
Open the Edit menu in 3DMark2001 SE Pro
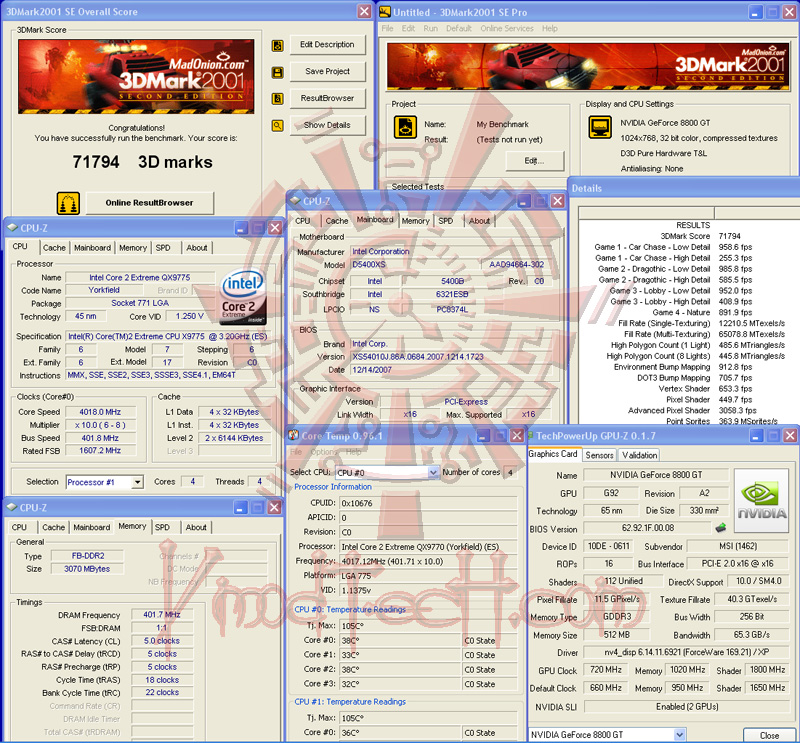pos(408,29)
